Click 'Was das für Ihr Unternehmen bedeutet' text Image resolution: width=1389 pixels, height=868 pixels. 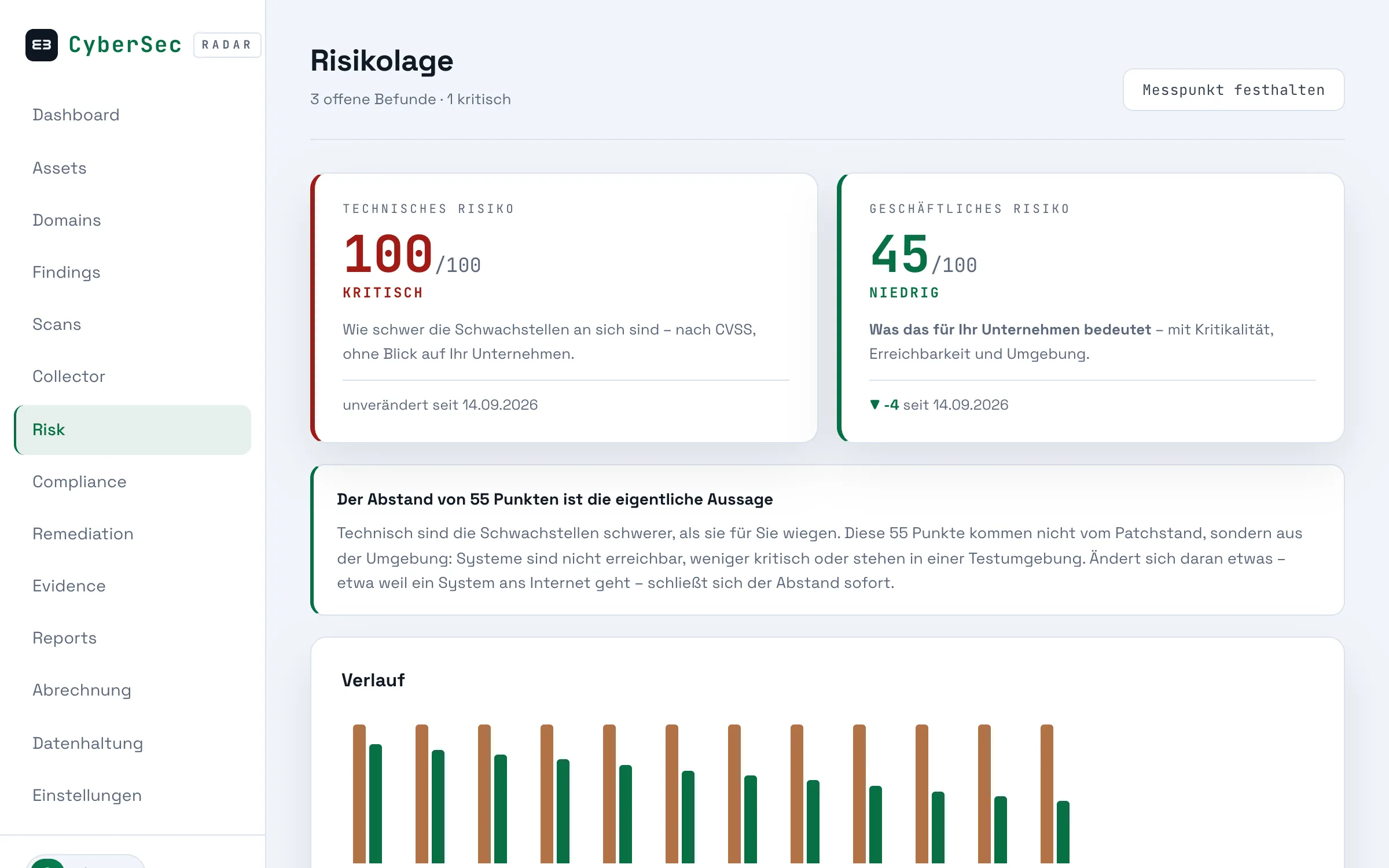tap(1010, 329)
